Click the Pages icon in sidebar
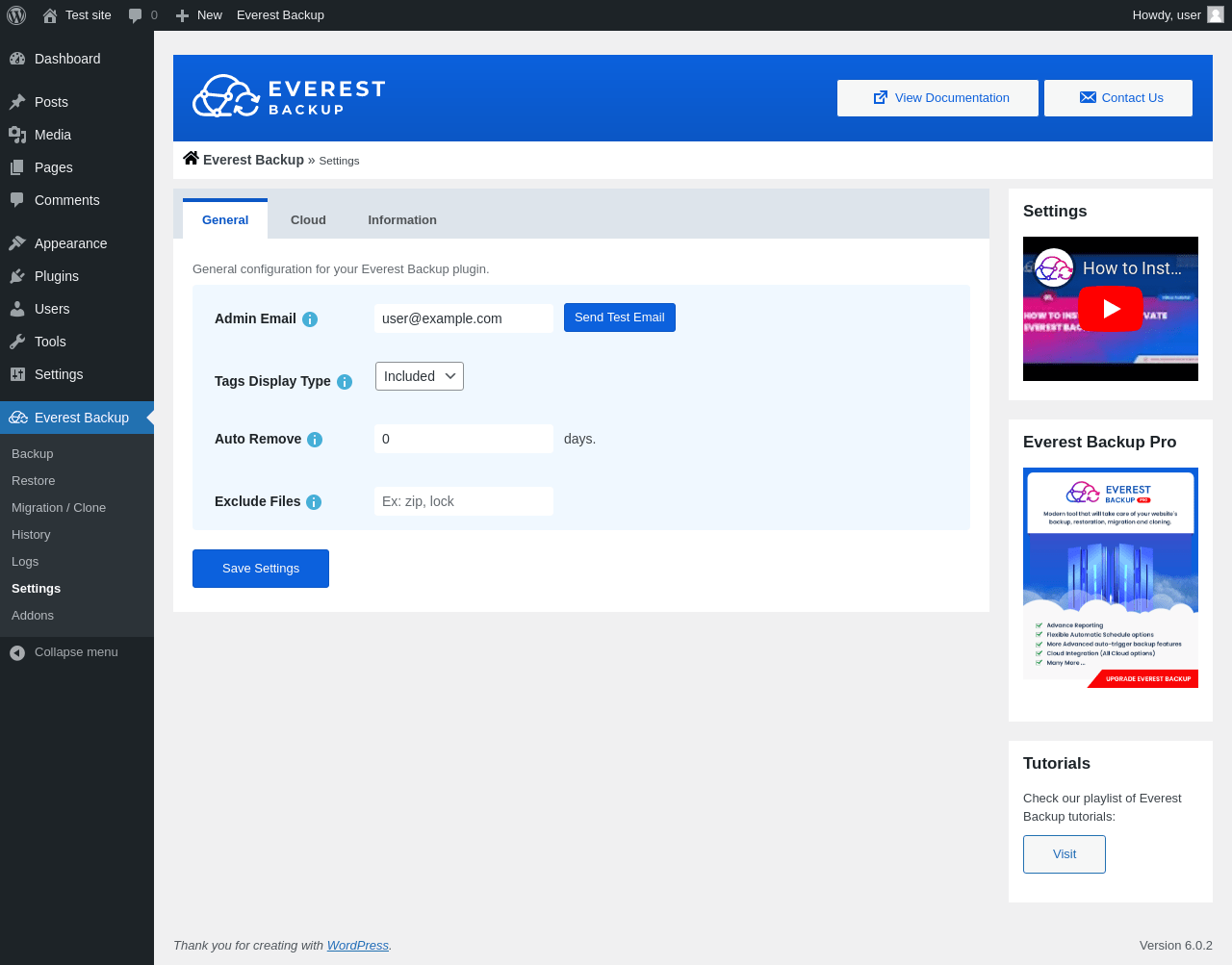The width and height of the screenshot is (1232, 965). pos(17,167)
